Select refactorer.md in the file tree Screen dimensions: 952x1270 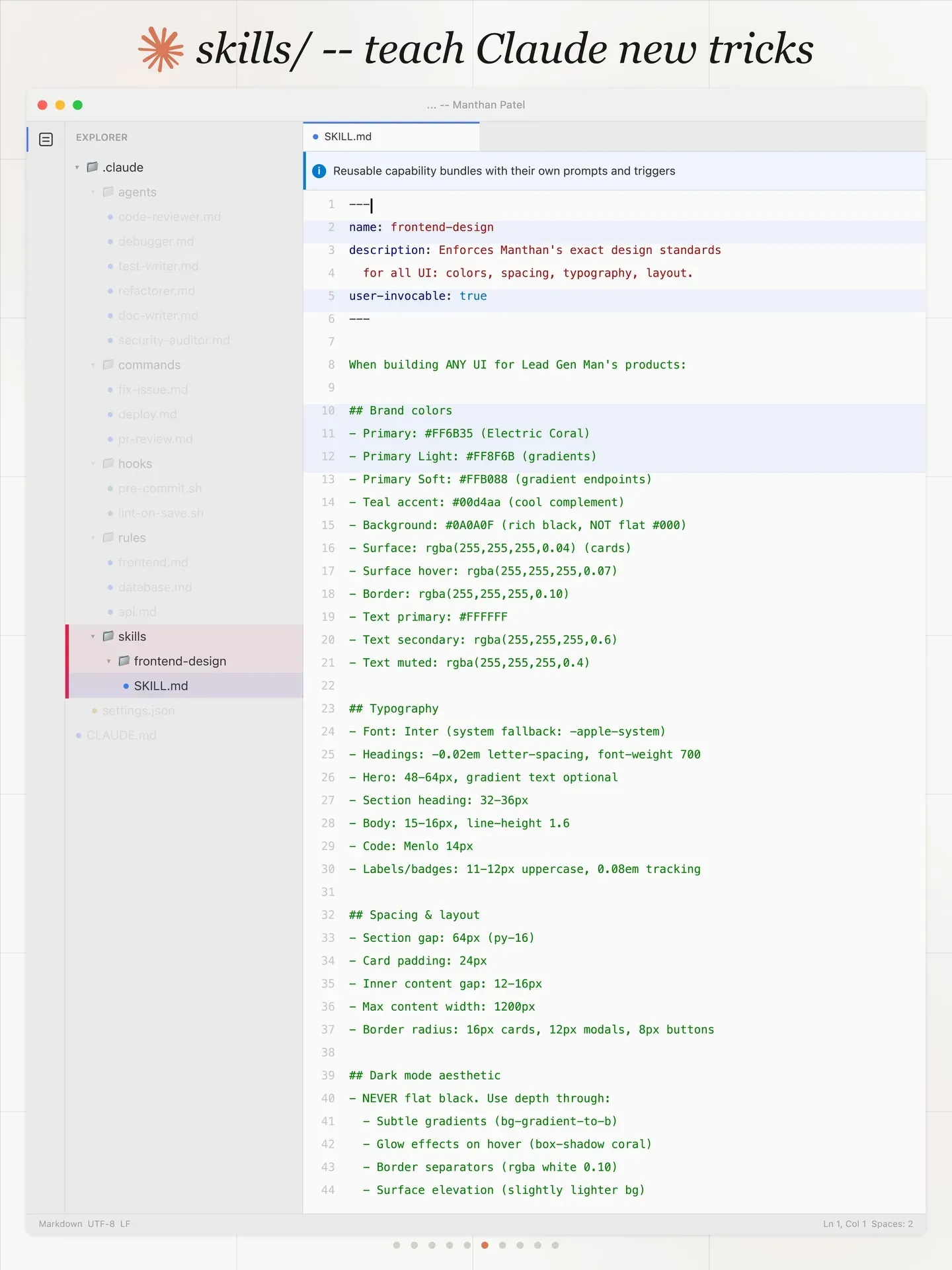pos(157,291)
